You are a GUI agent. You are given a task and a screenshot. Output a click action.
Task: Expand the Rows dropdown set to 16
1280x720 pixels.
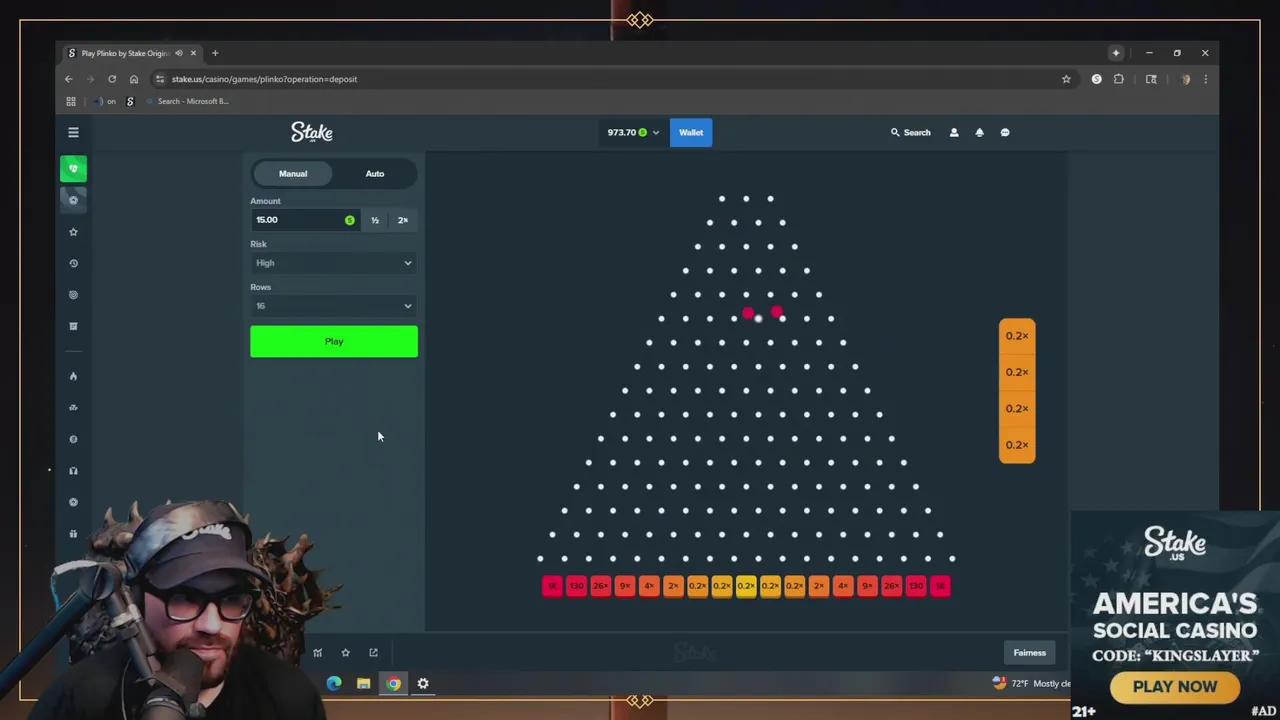click(334, 306)
